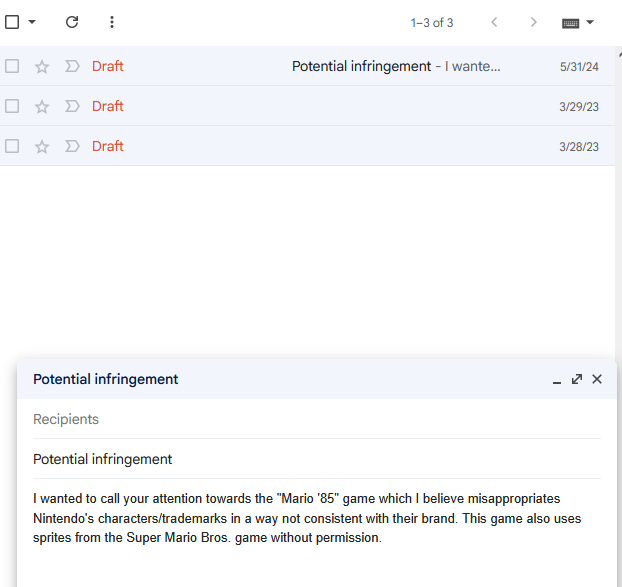This screenshot has width=622, height=587.
Task: Star the 3/29/23 draft
Action: coord(42,106)
